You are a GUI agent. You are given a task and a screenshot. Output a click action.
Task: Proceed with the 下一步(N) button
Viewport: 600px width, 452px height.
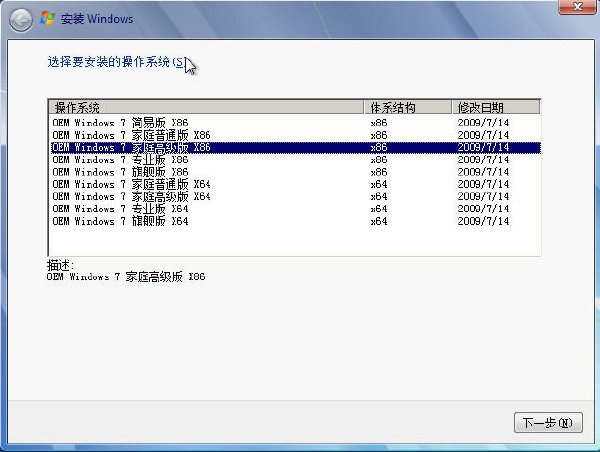(548, 423)
